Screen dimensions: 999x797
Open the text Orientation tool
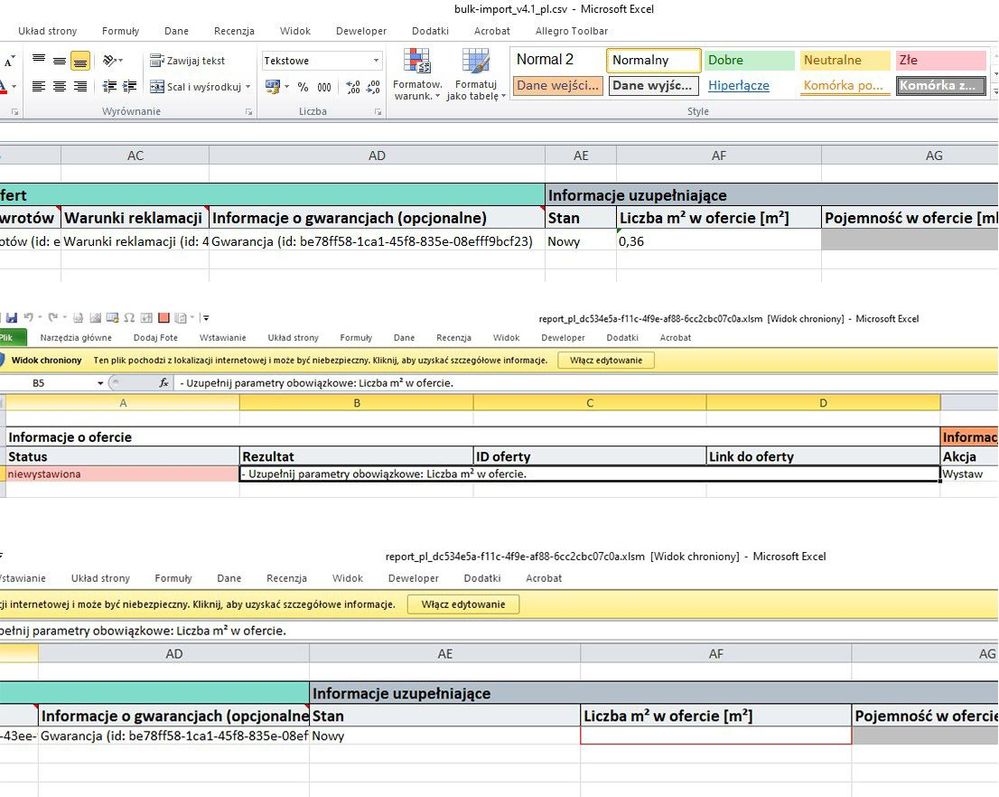click(112, 61)
